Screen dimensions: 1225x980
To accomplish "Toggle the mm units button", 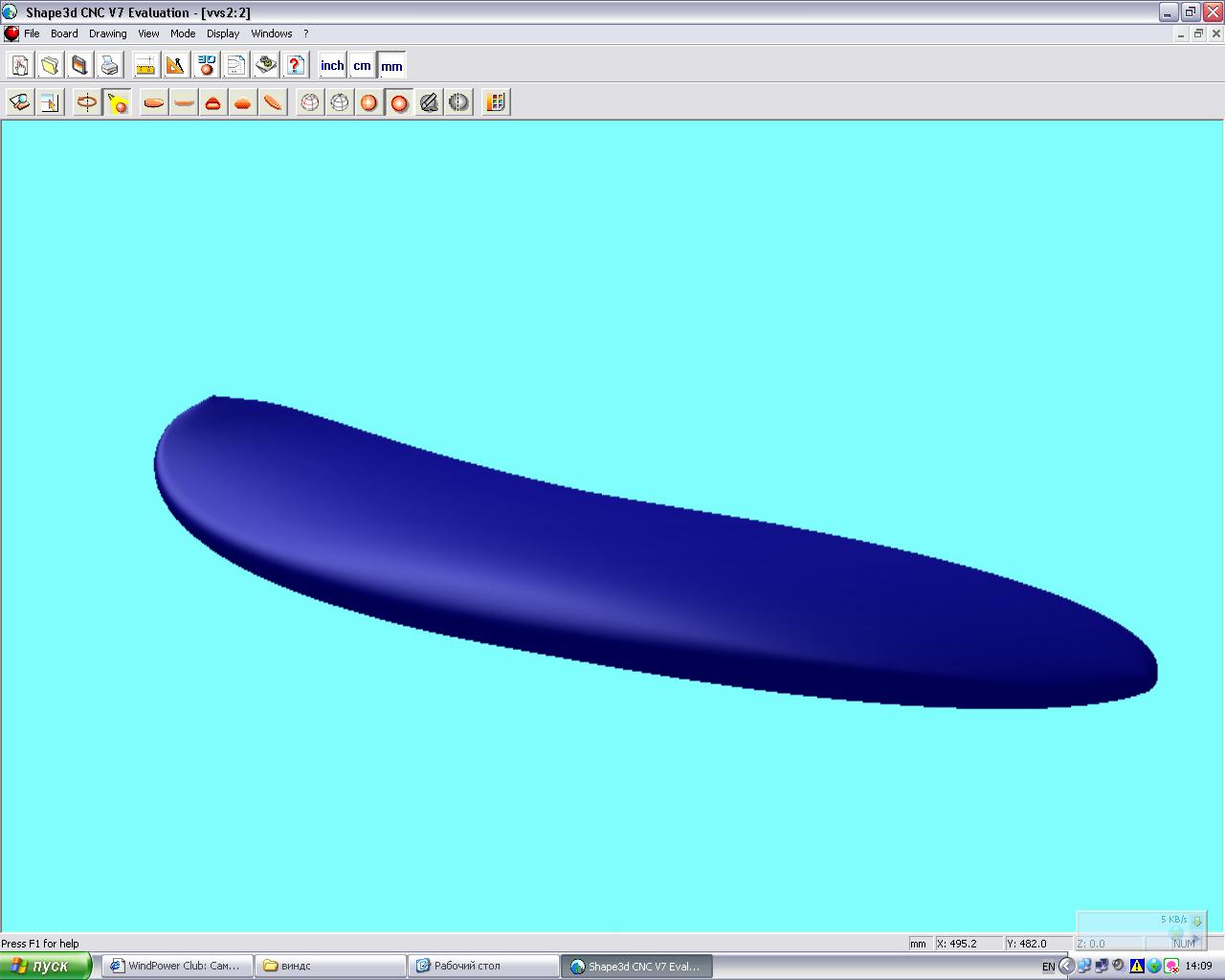I will (391, 65).
